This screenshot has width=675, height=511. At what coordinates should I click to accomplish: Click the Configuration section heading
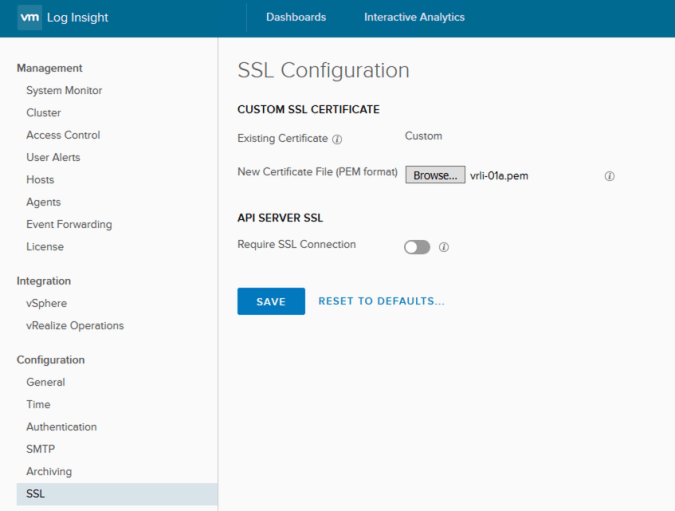[x=51, y=360]
